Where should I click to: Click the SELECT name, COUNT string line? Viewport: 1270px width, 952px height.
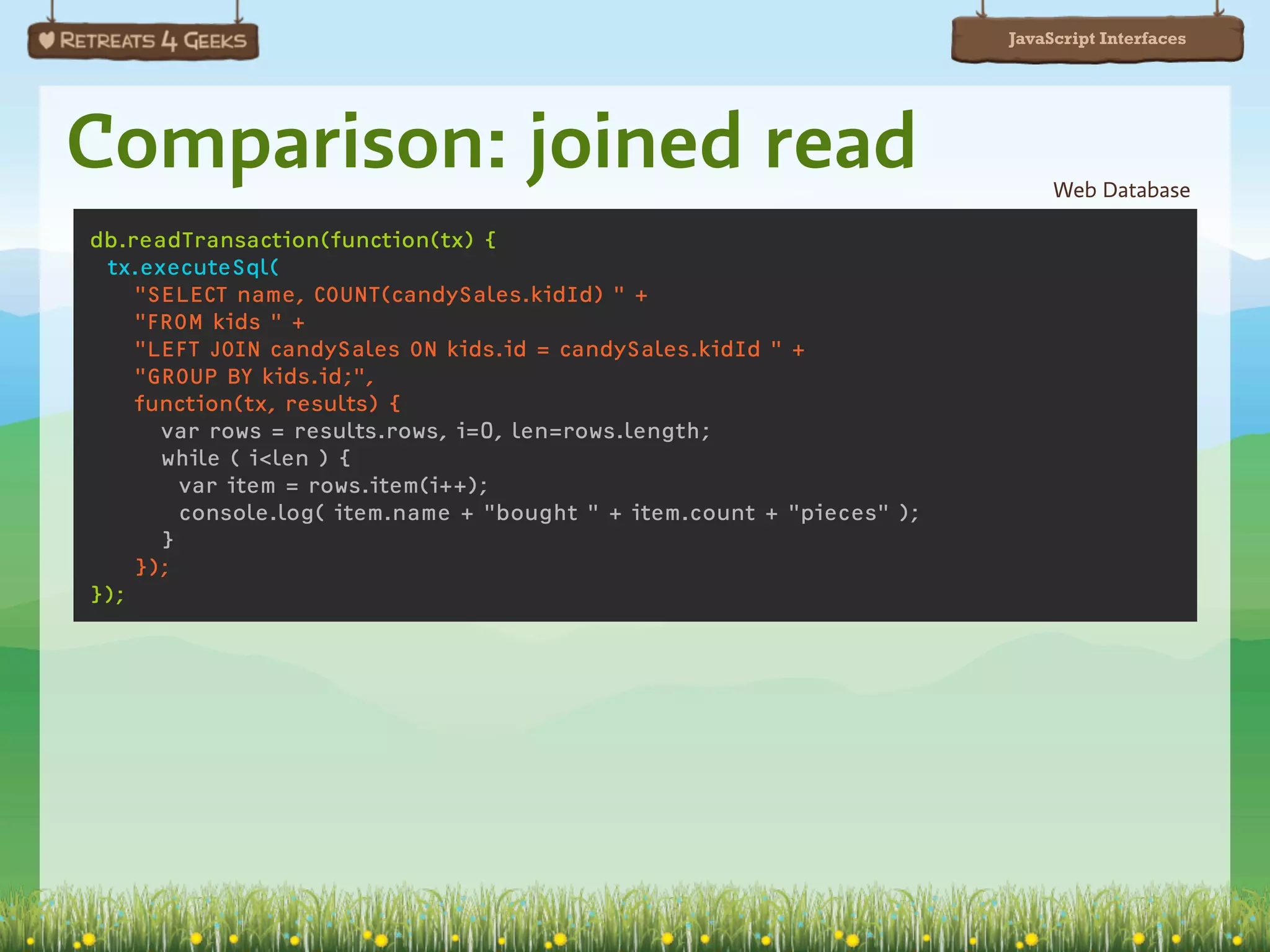[x=391, y=295]
